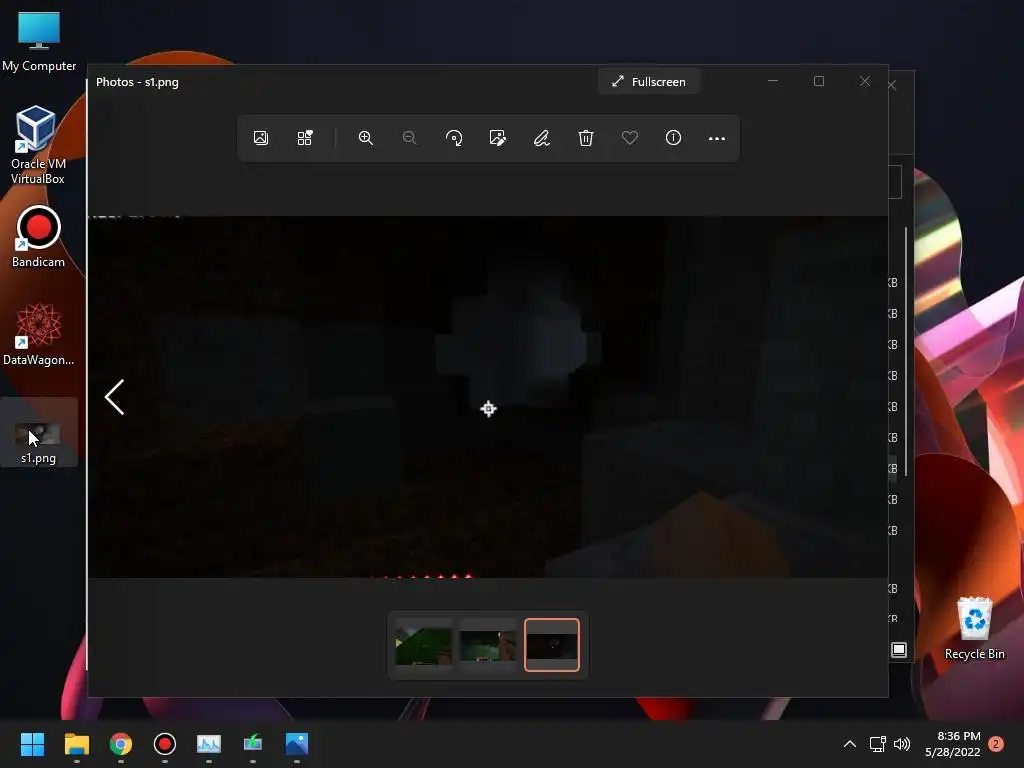Open the Windows Start menu
Image resolution: width=1024 pixels, height=768 pixels.
pyautogui.click(x=32, y=744)
